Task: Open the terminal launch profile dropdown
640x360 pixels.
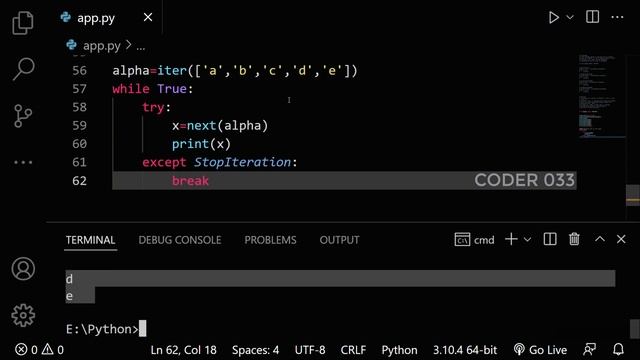Action: tap(527, 240)
